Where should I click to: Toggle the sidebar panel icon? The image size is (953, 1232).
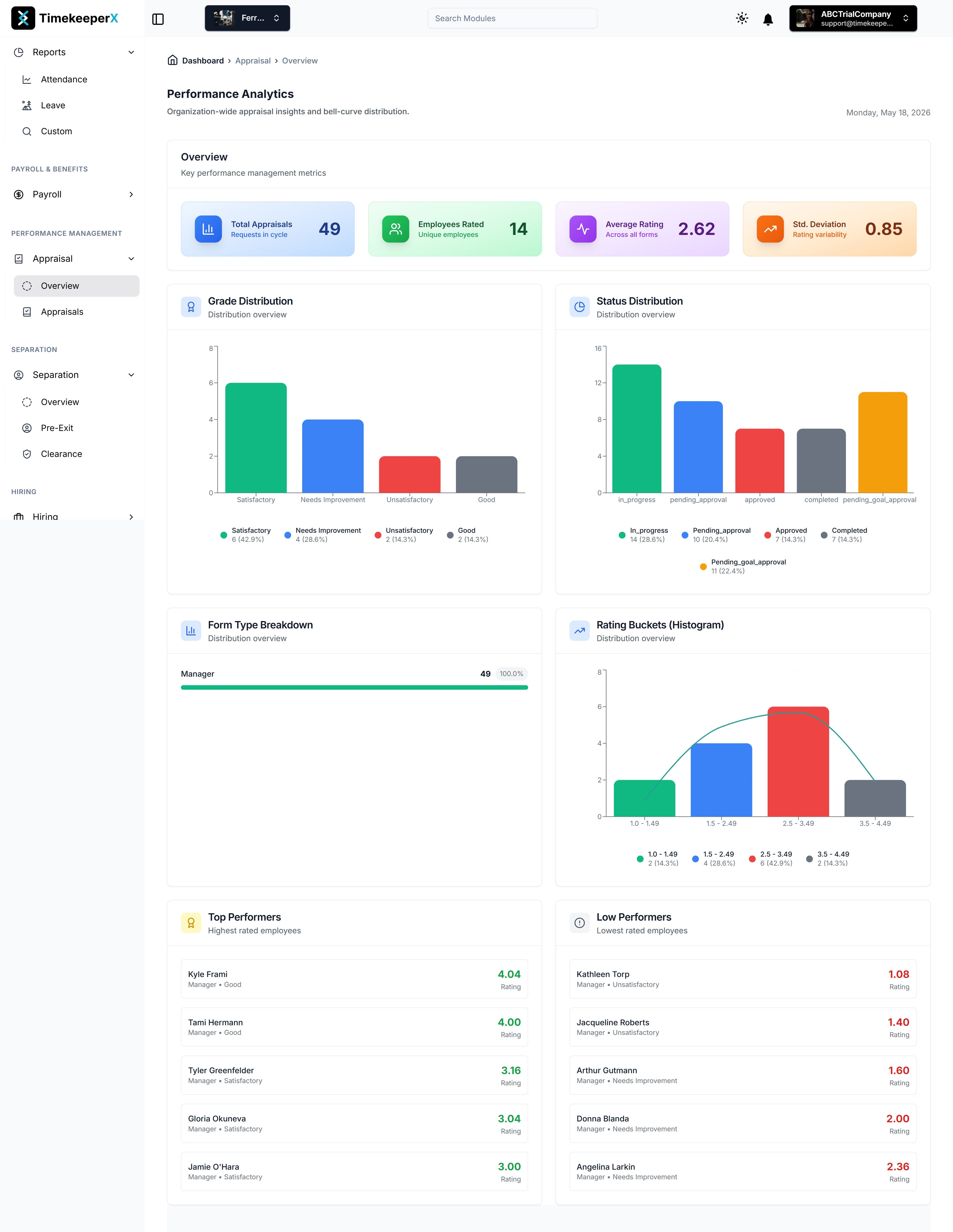pos(158,19)
